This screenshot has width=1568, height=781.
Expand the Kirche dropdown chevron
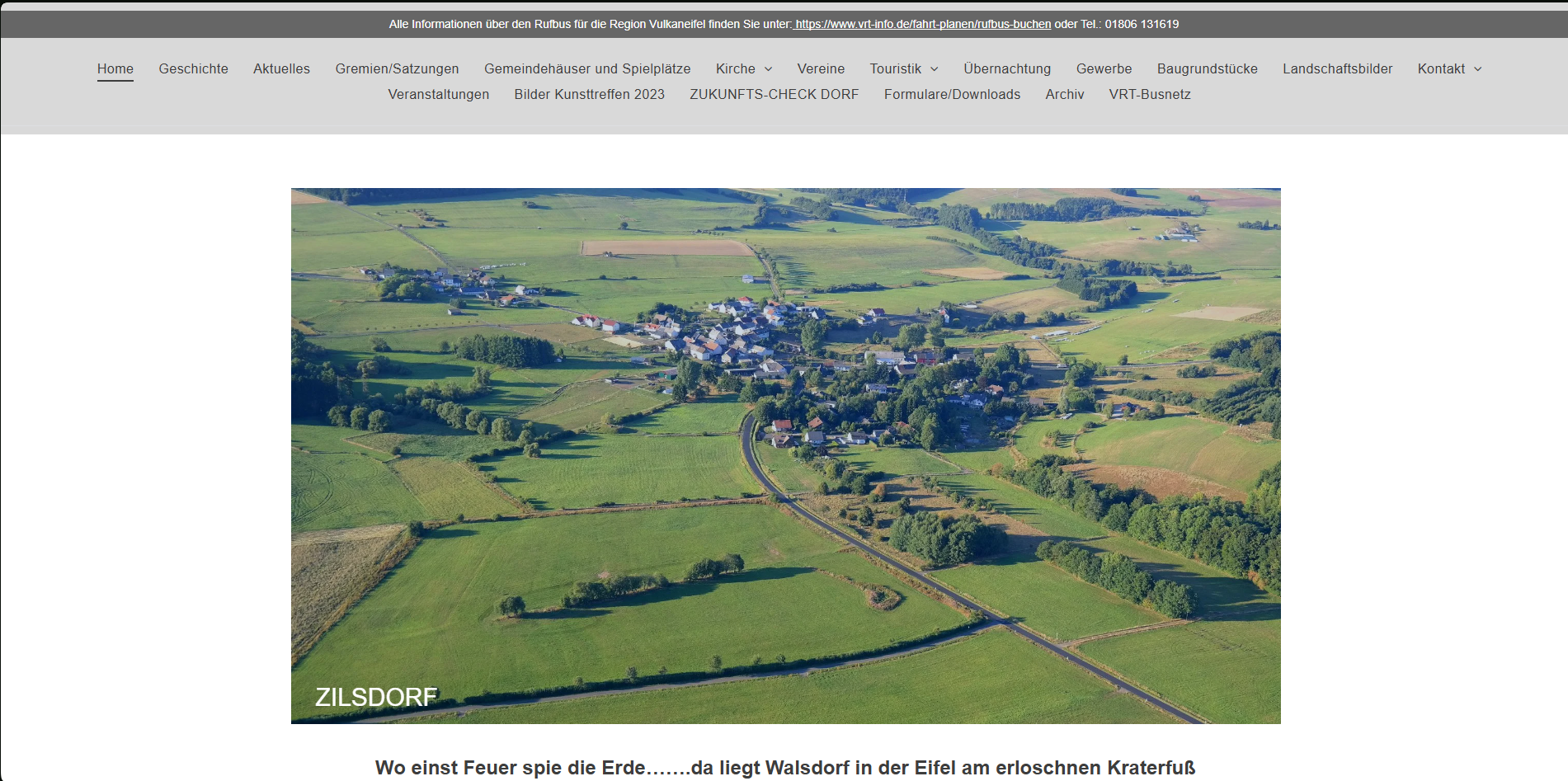[x=768, y=69]
